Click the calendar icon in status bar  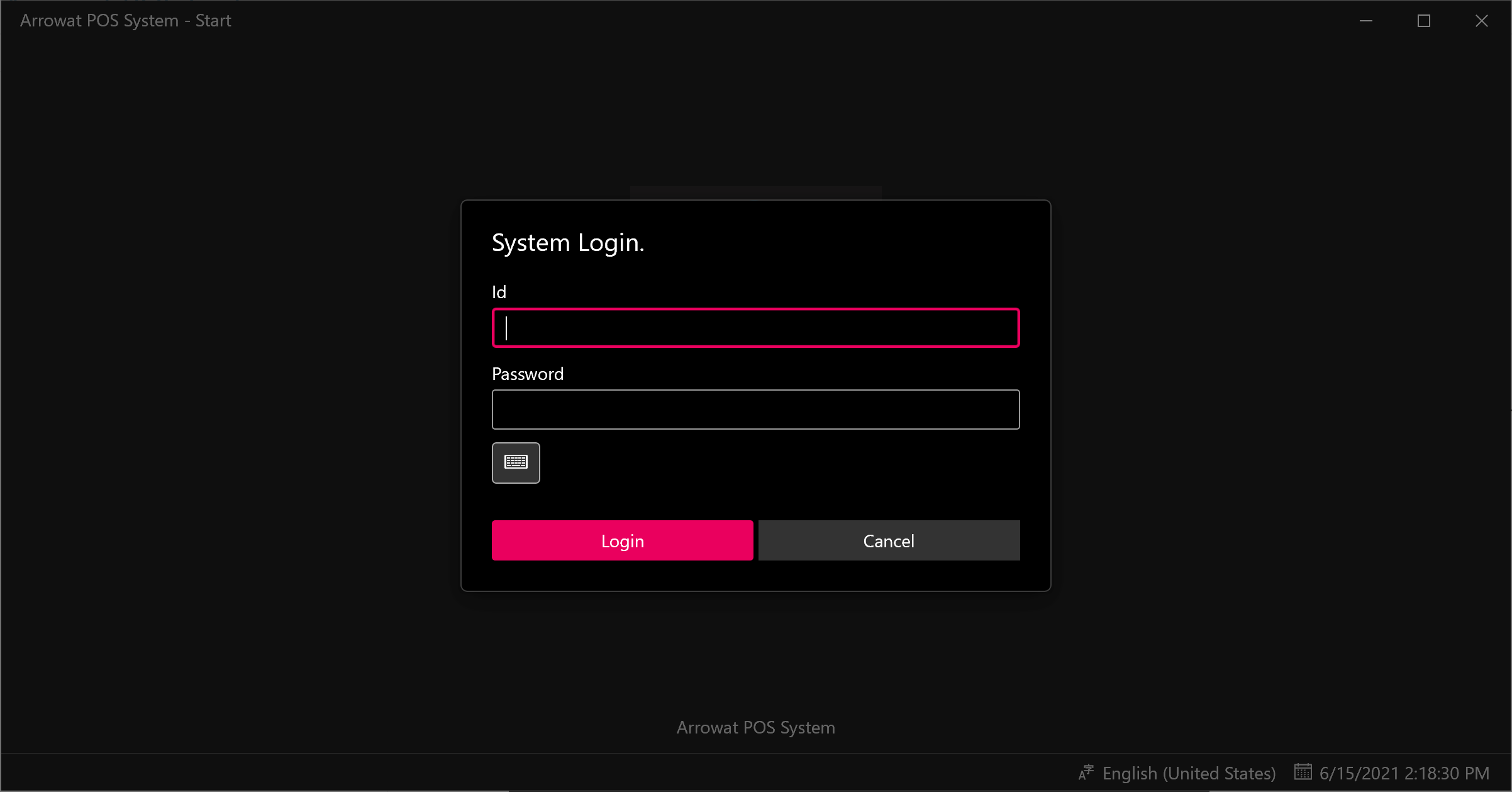tap(1303, 771)
